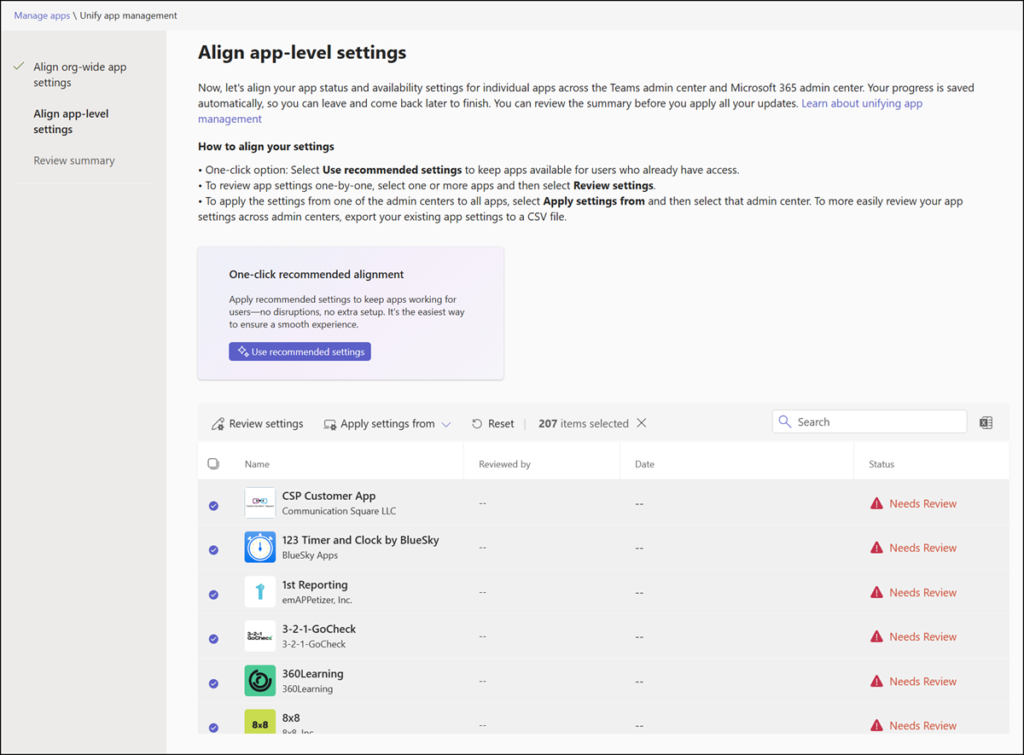Click Needs Review for 3-2-1-GoCheck
The image size is (1024, 755).
point(923,637)
